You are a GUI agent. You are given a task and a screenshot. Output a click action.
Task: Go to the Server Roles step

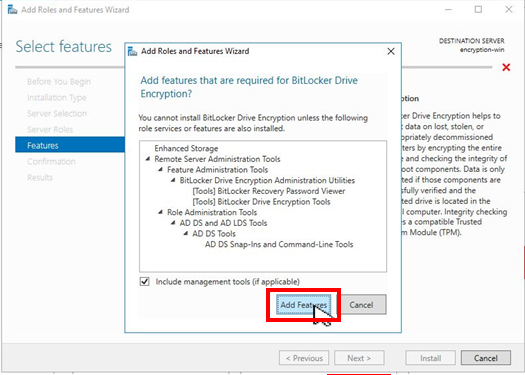[x=50, y=130]
